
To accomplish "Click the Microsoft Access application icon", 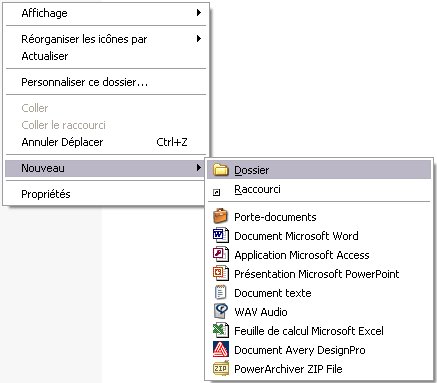I will 220,254.
